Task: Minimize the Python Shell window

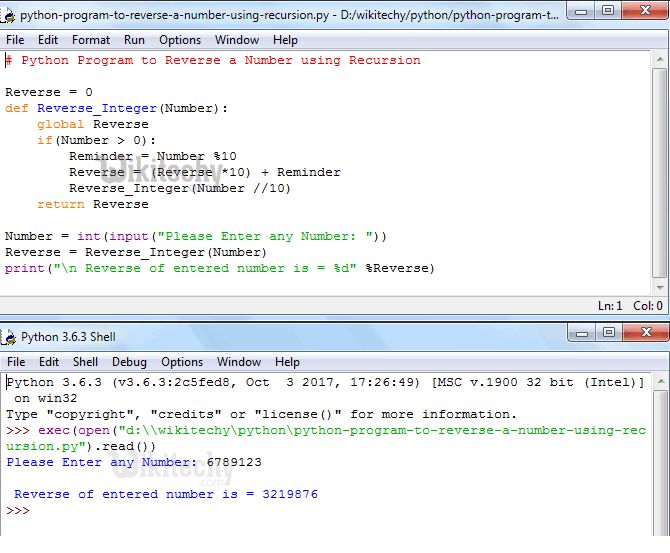Action: coord(582,332)
